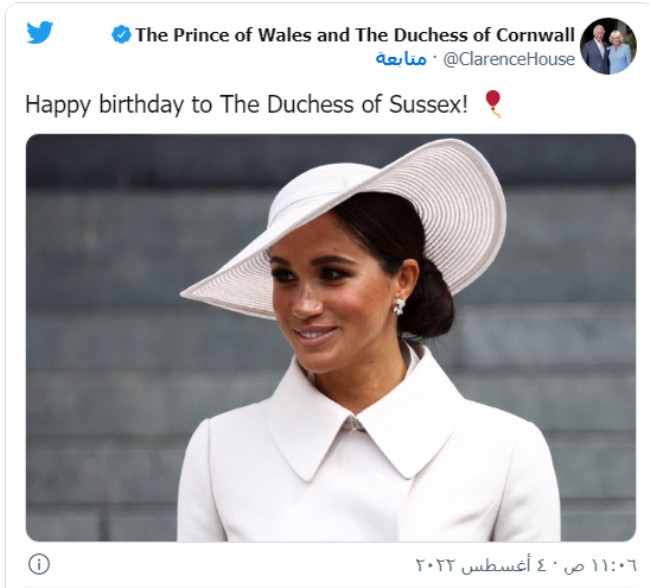Open the info icon below the photo
650x588 pixels.
[39, 564]
